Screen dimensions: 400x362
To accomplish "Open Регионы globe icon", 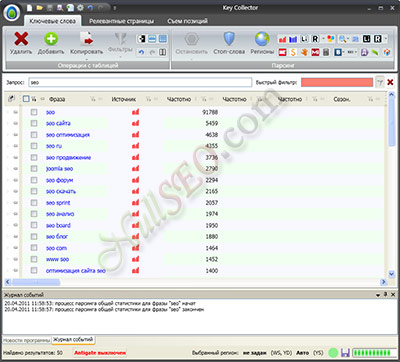I will (262, 39).
